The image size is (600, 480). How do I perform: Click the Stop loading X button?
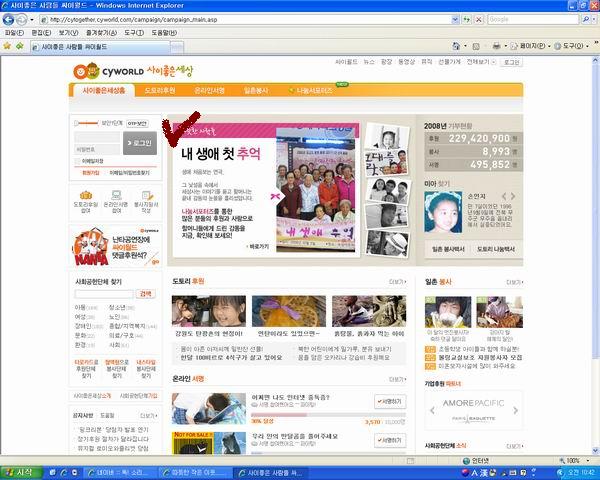pyautogui.click(x=479, y=19)
